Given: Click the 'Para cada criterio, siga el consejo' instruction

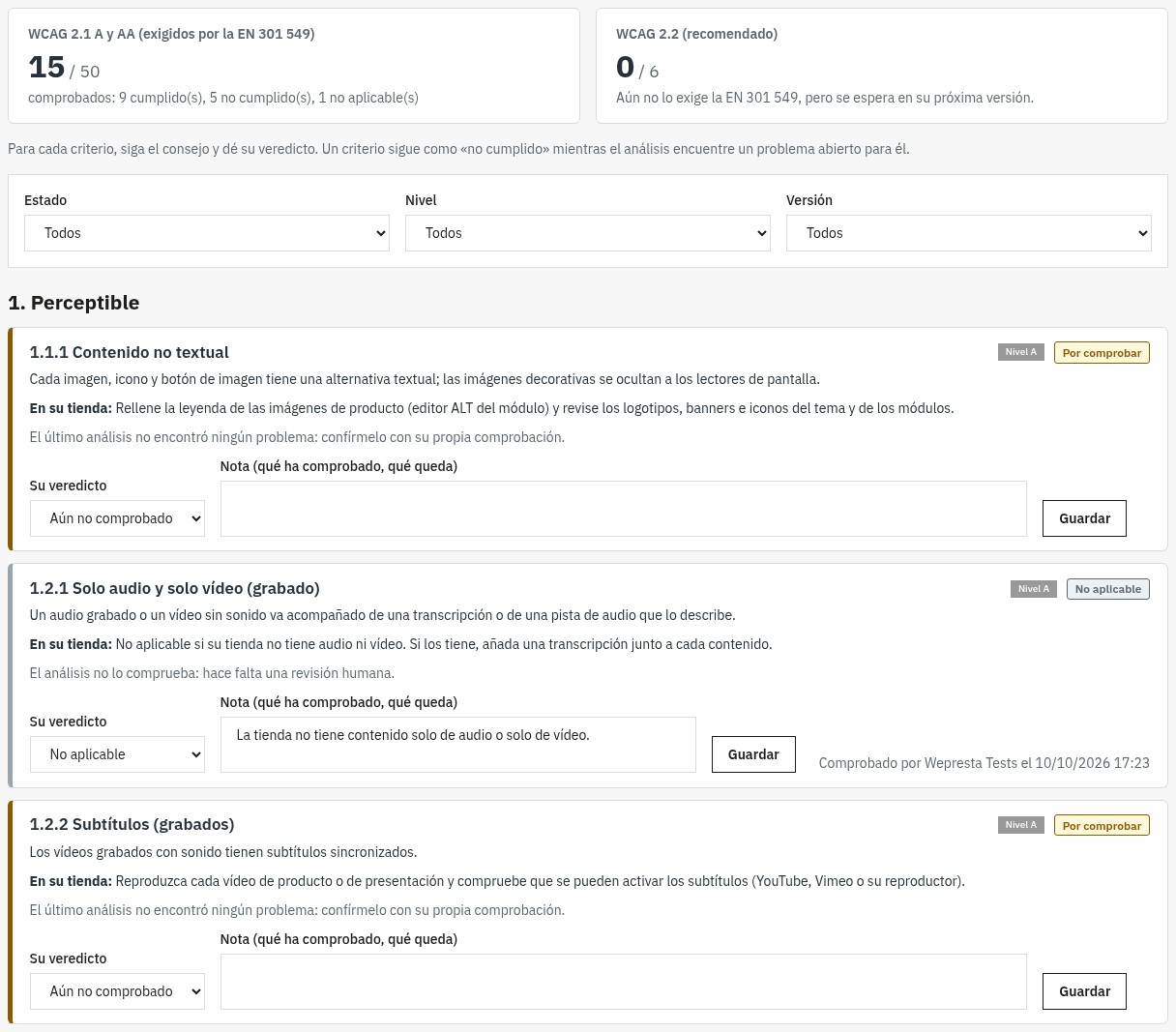Looking at the screenshot, I should (x=458, y=149).
